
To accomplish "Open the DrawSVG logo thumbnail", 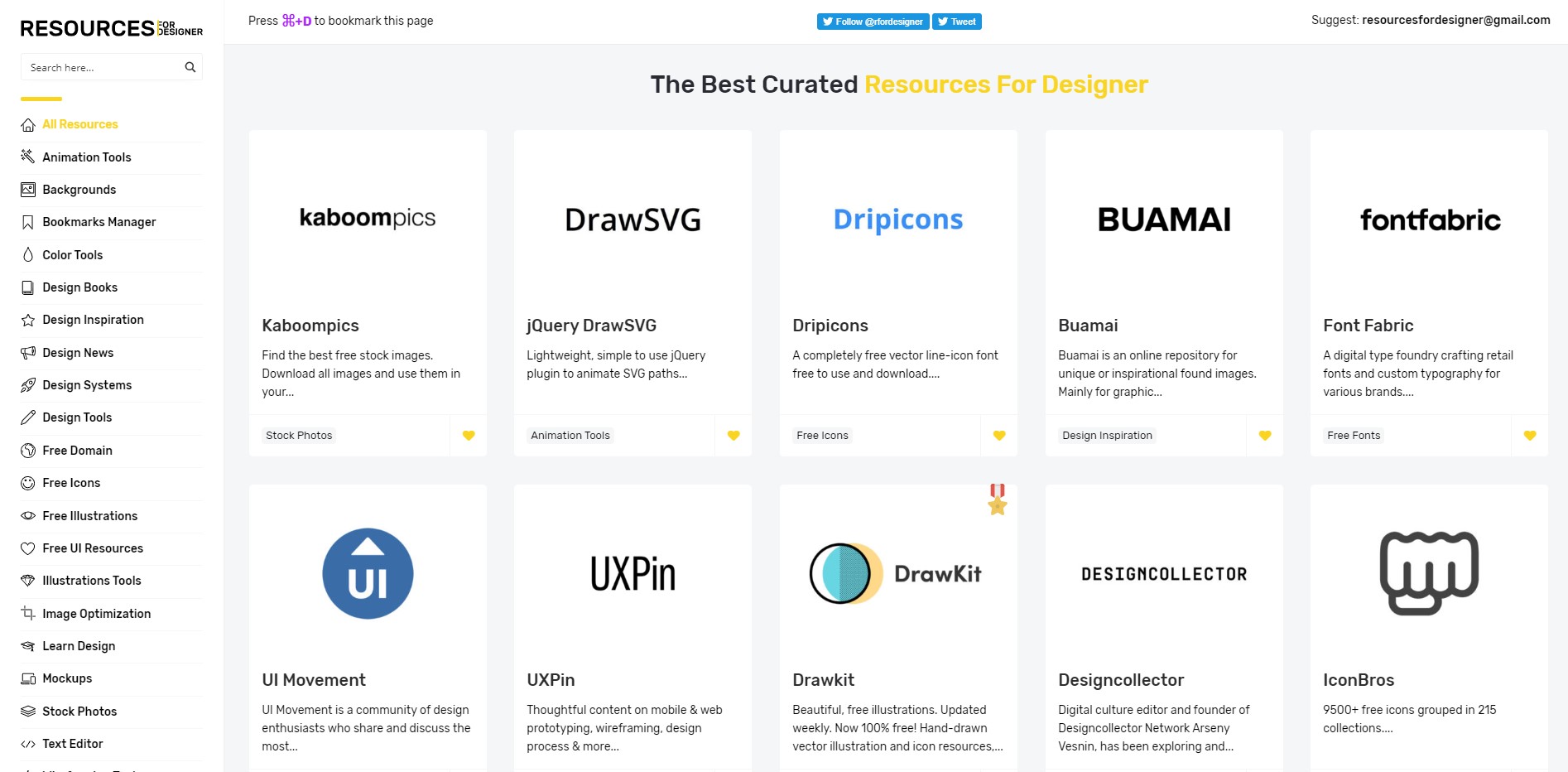I will [x=632, y=220].
